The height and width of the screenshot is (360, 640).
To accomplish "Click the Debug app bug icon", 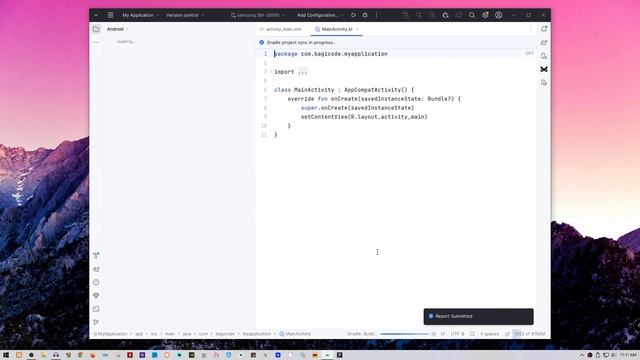I will 365,15.
